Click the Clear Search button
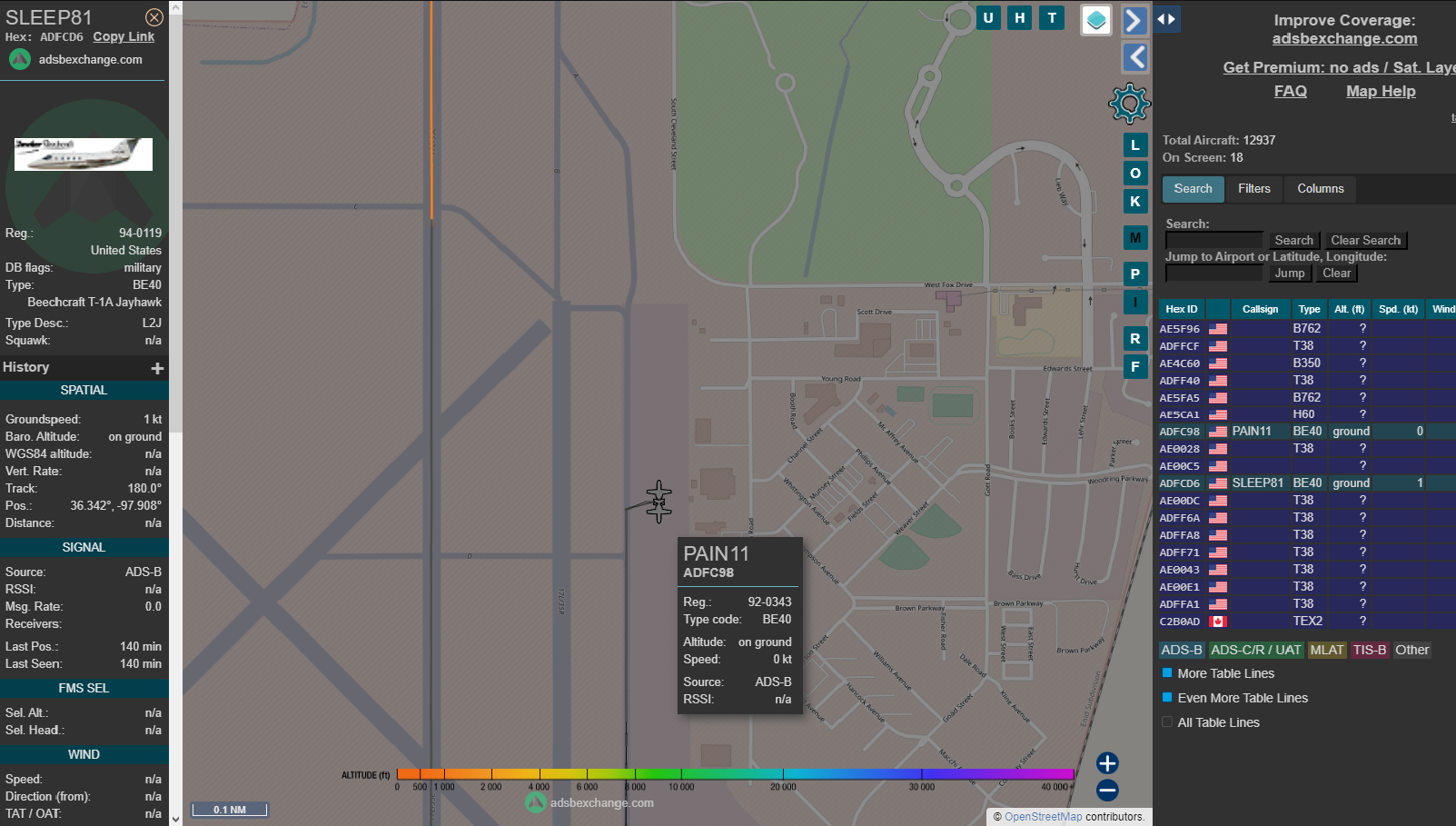Screen dimensions: 1456x826 1365,241
